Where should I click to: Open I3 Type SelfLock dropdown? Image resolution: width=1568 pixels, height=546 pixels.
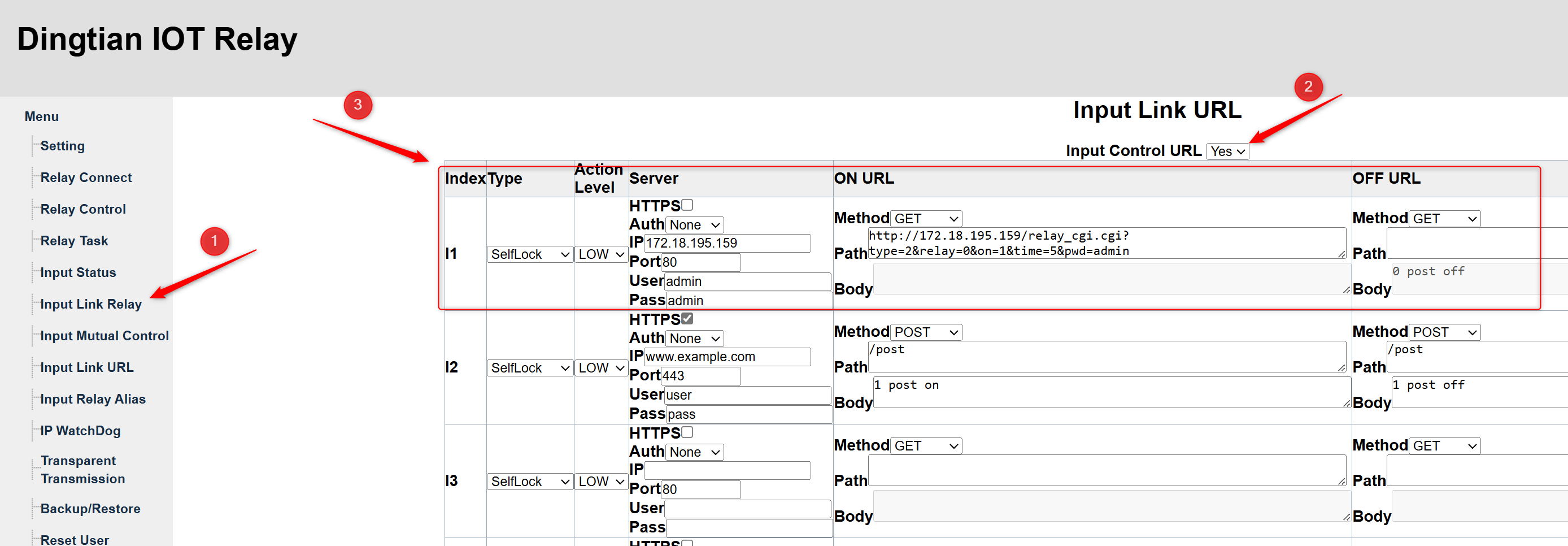530,482
